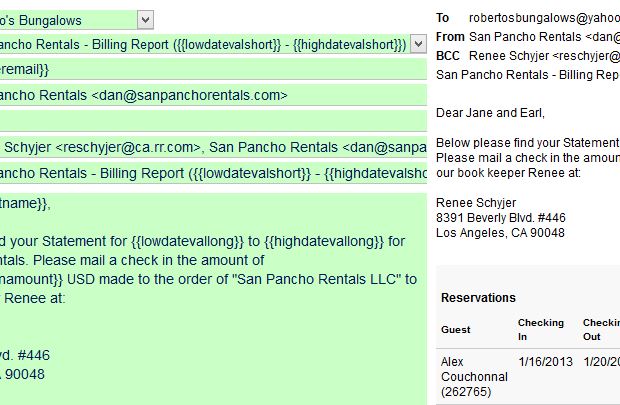Select the Billing Report subject text field
The image size is (620, 405).
212,173
